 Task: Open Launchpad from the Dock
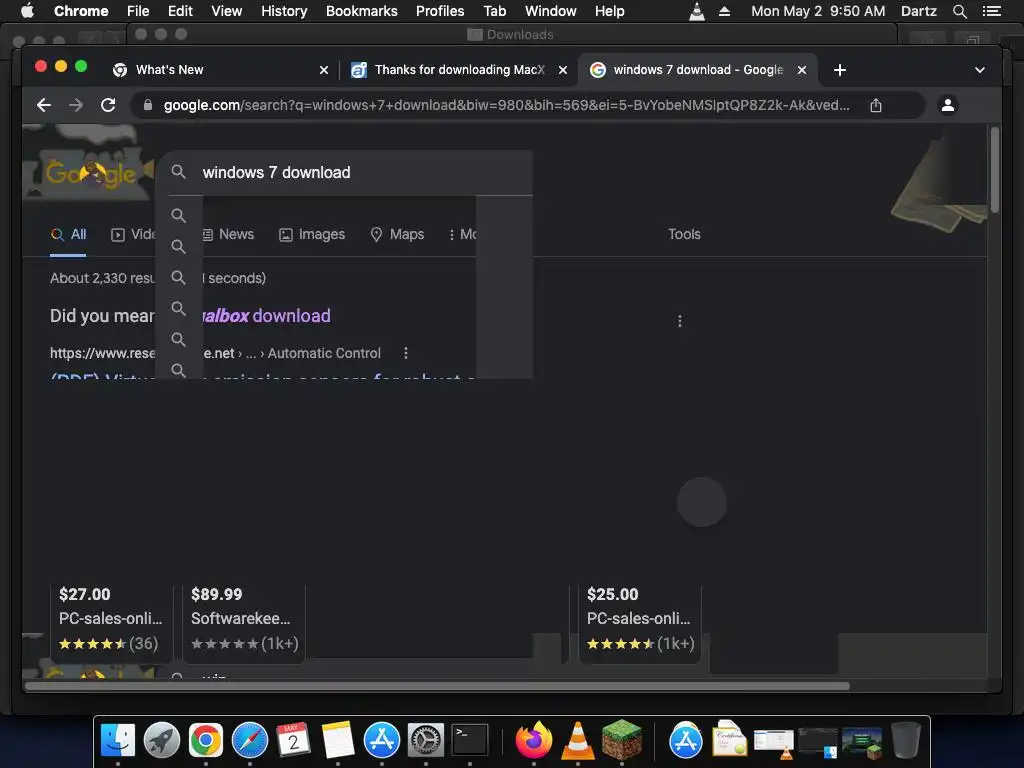(x=162, y=741)
